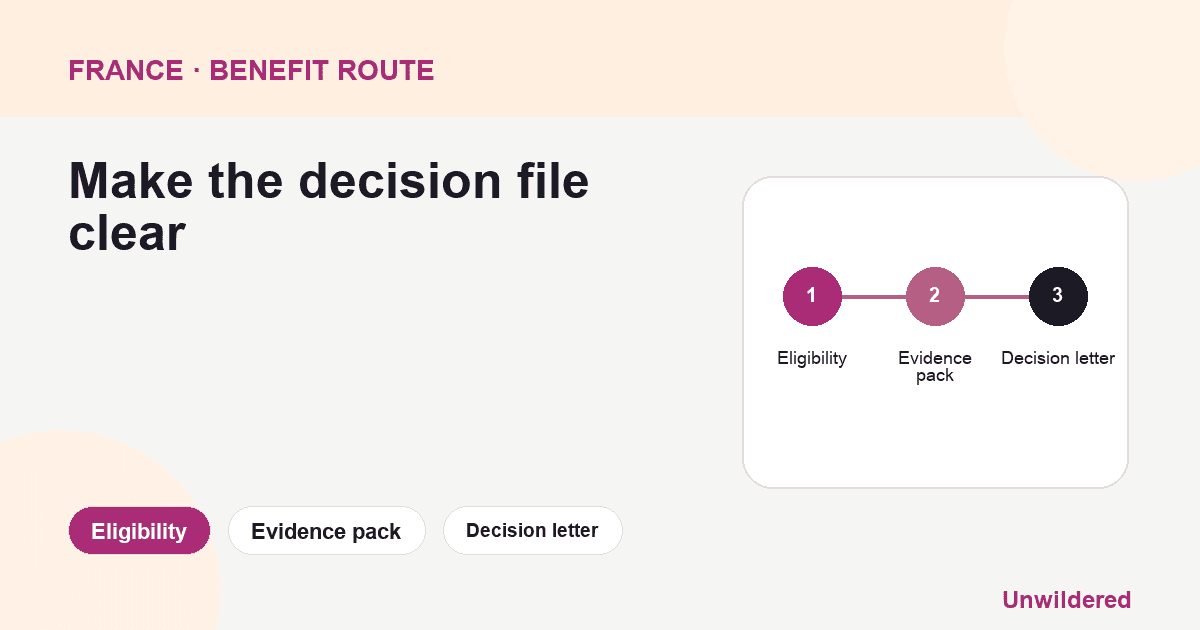Open the Evidence pack label under step 2
Viewport: 1200px width, 630px height.
[x=935, y=367]
